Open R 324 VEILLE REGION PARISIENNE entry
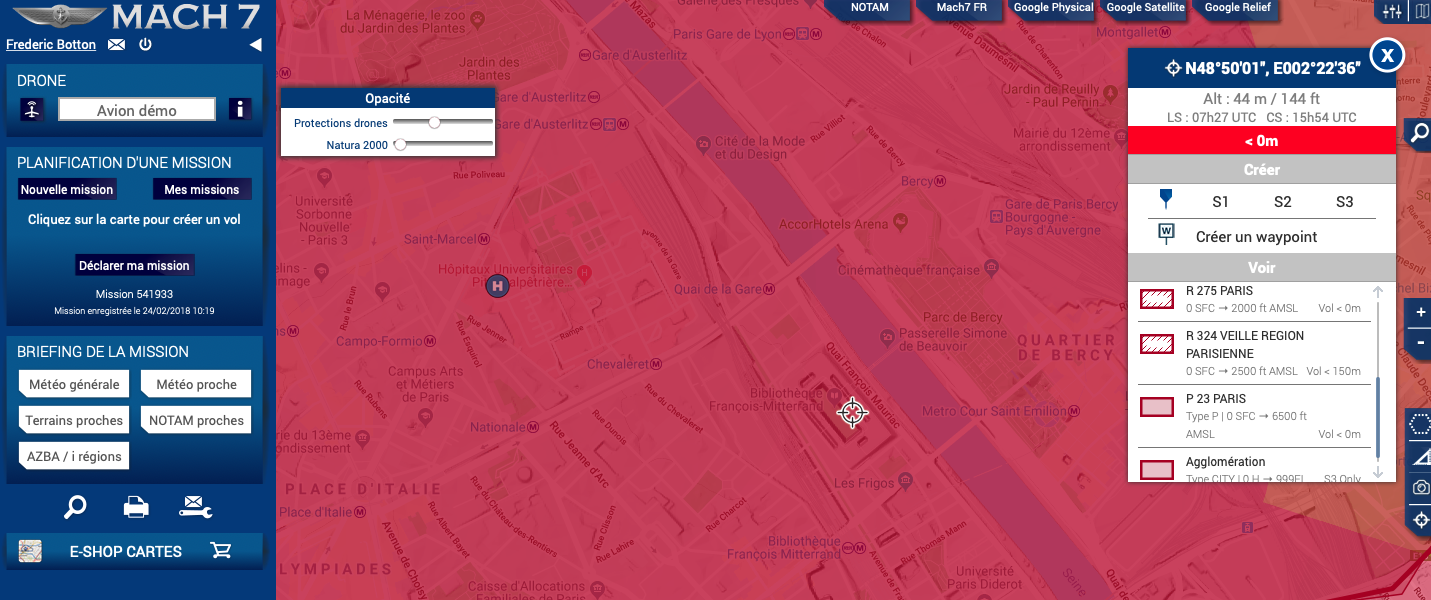1431x600 pixels. pyautogui.click(x=1255, y=353)
